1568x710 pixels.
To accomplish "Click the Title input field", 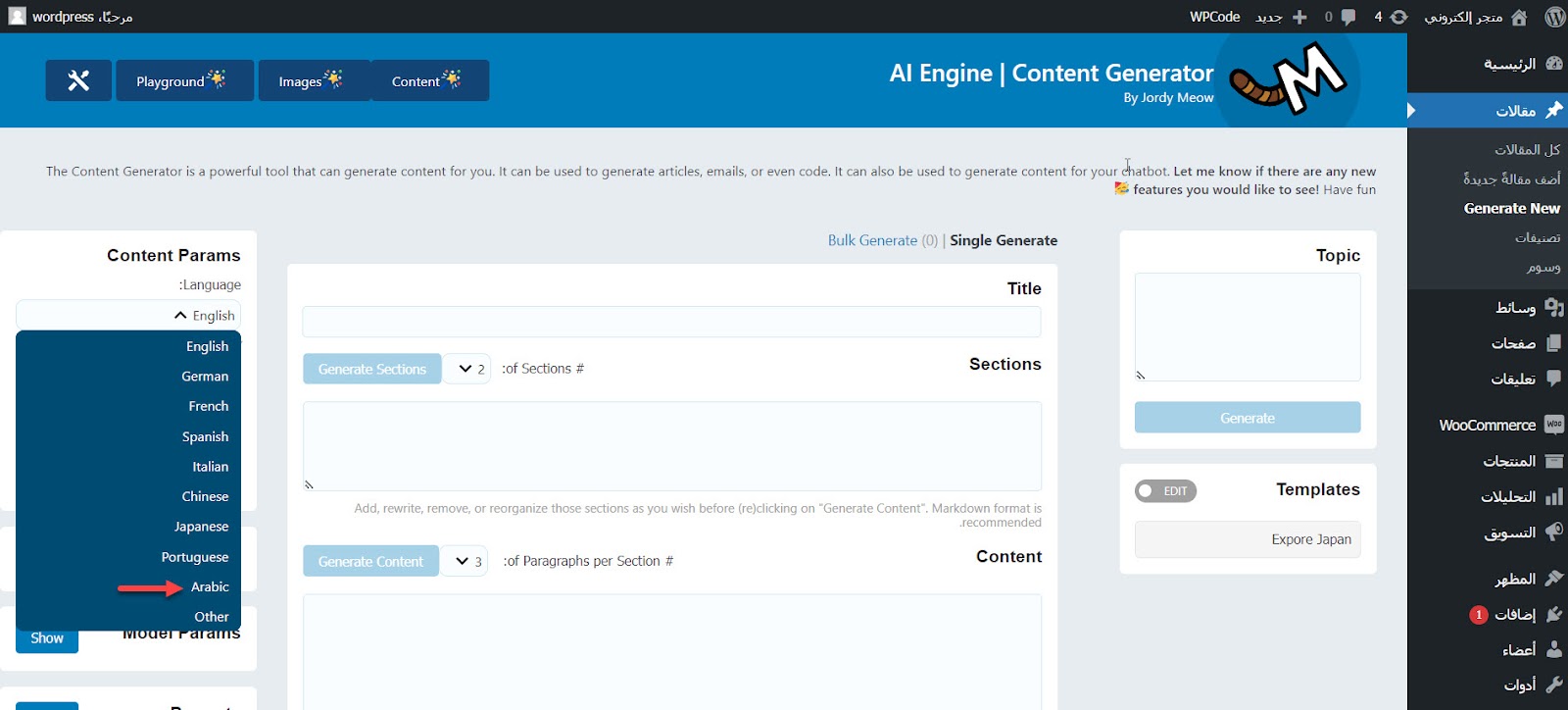I will 671,322.
